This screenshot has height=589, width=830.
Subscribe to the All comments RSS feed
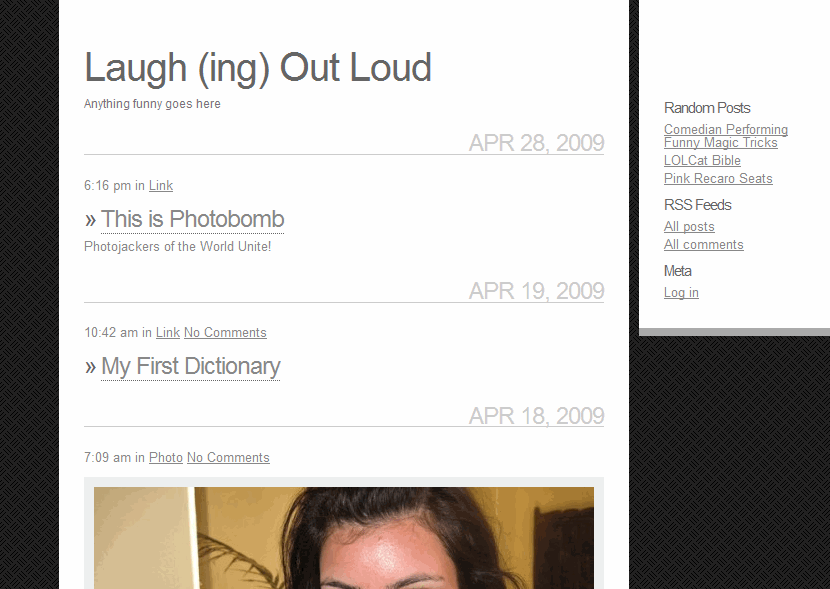tap(703, 244)
